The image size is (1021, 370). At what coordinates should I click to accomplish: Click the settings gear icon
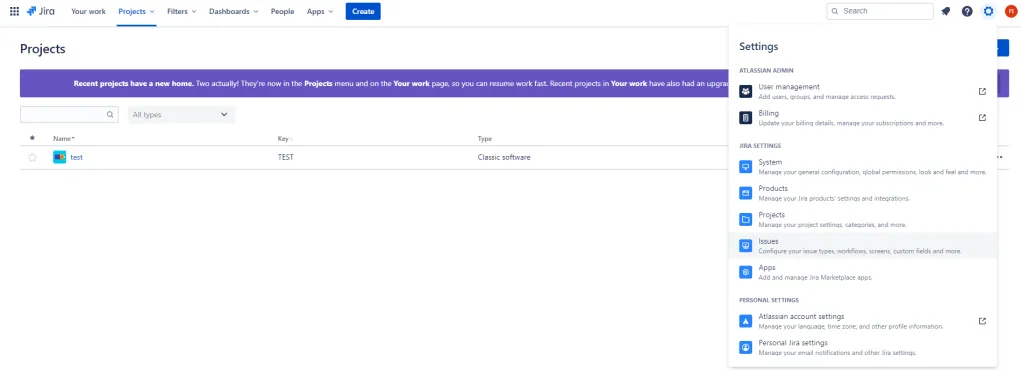(989, 11)
